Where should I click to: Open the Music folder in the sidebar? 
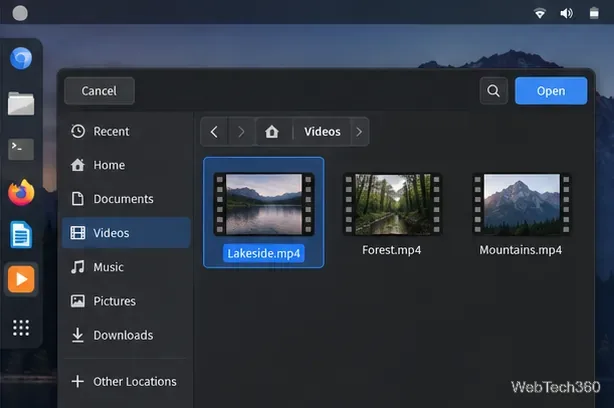[x=126, y=267]
